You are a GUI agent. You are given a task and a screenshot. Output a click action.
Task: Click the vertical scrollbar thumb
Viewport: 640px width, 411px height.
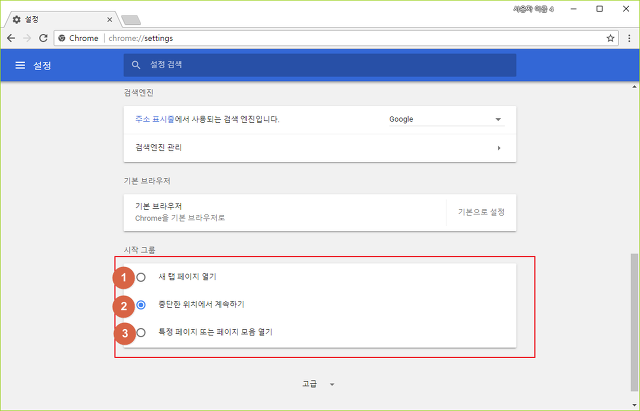click(x=634, y=322)
